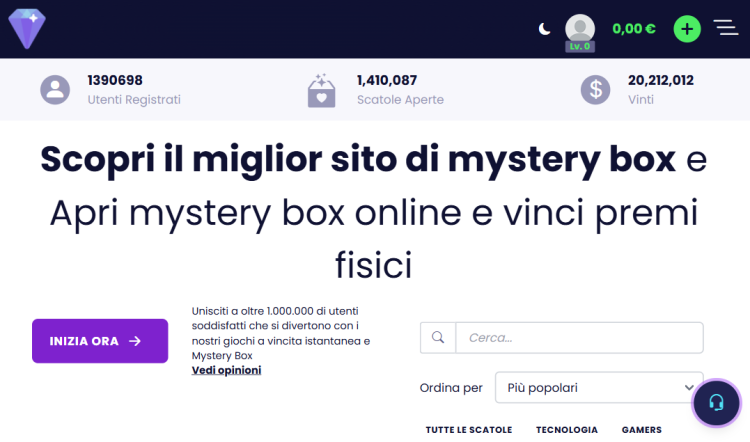Click the dropdown chevron in Ordina per

tap(689, 388)
